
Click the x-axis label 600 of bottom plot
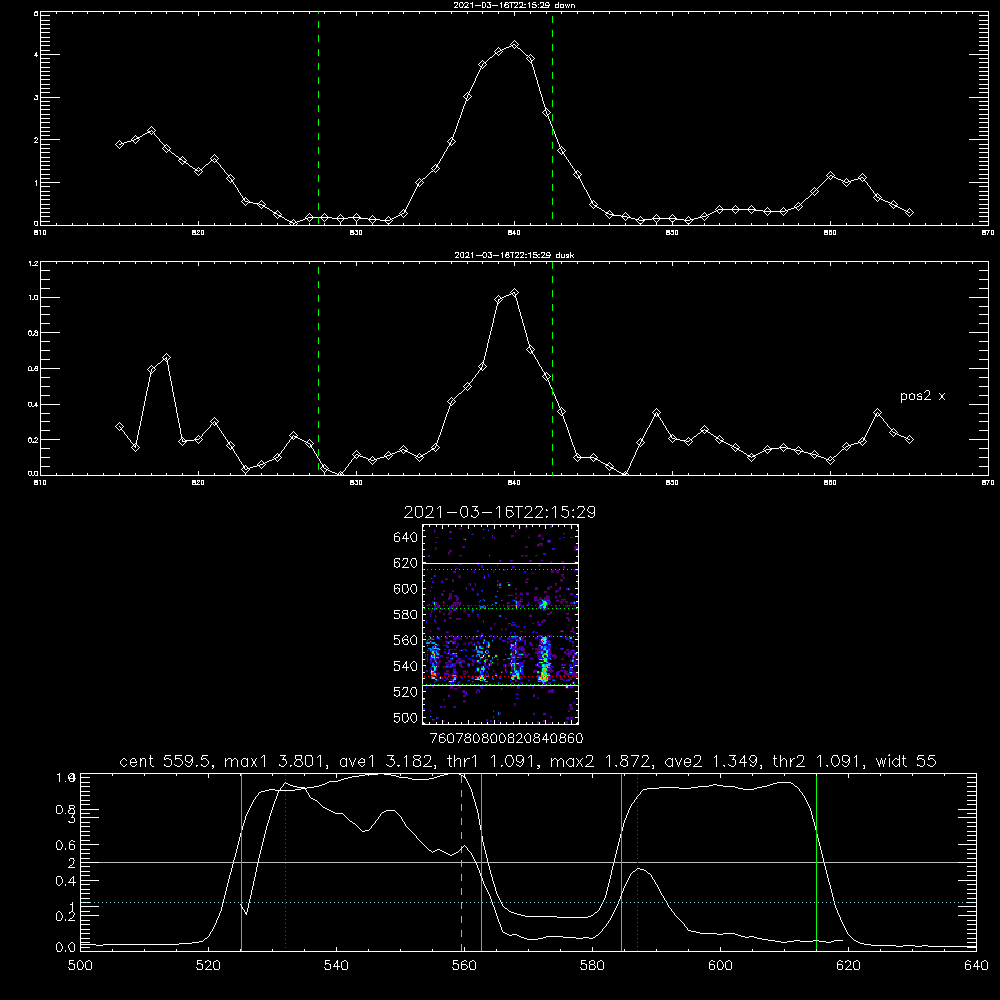click(x=721, y=966)
